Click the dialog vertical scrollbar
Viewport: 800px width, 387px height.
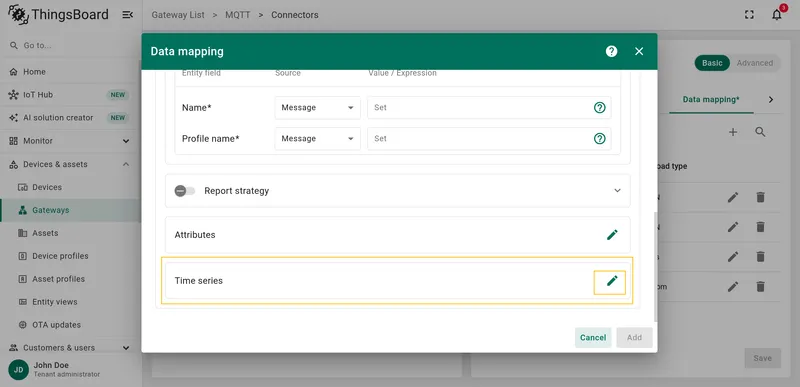[x=655, y=266]
